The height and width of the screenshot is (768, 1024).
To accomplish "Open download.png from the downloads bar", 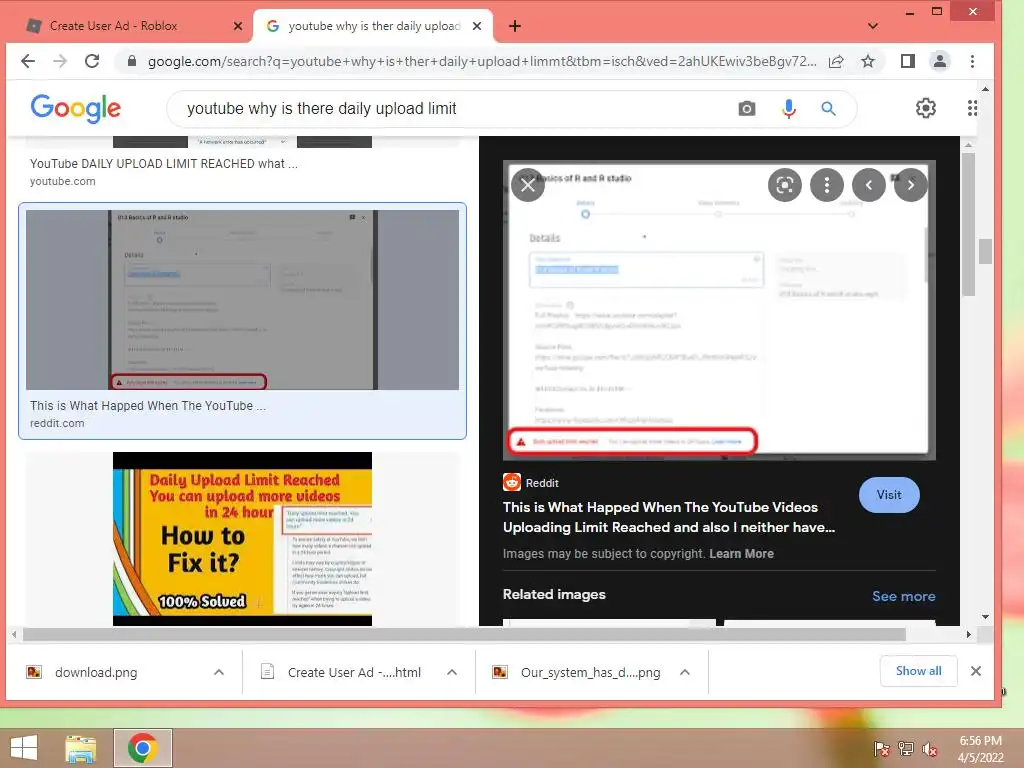I will click(x=95, y=672).
